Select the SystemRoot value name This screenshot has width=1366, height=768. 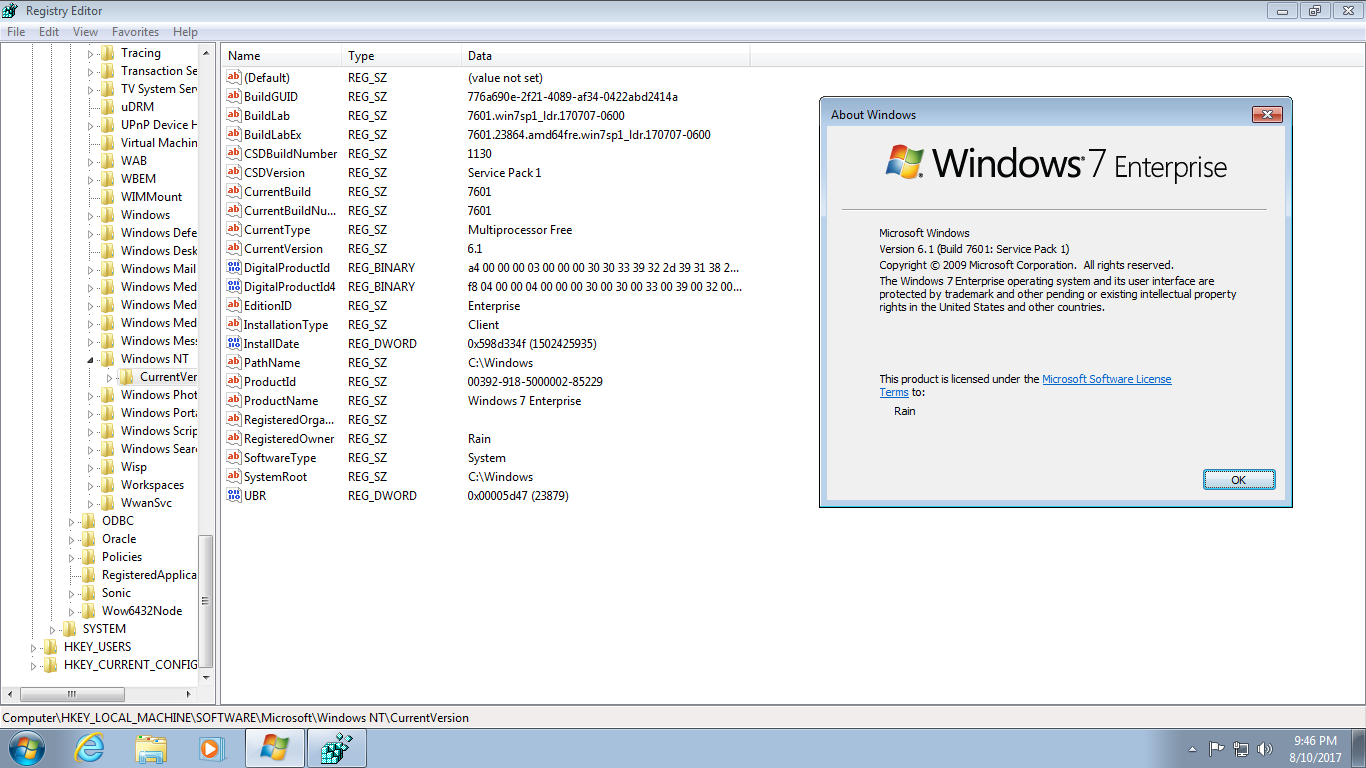click(276, 477)
